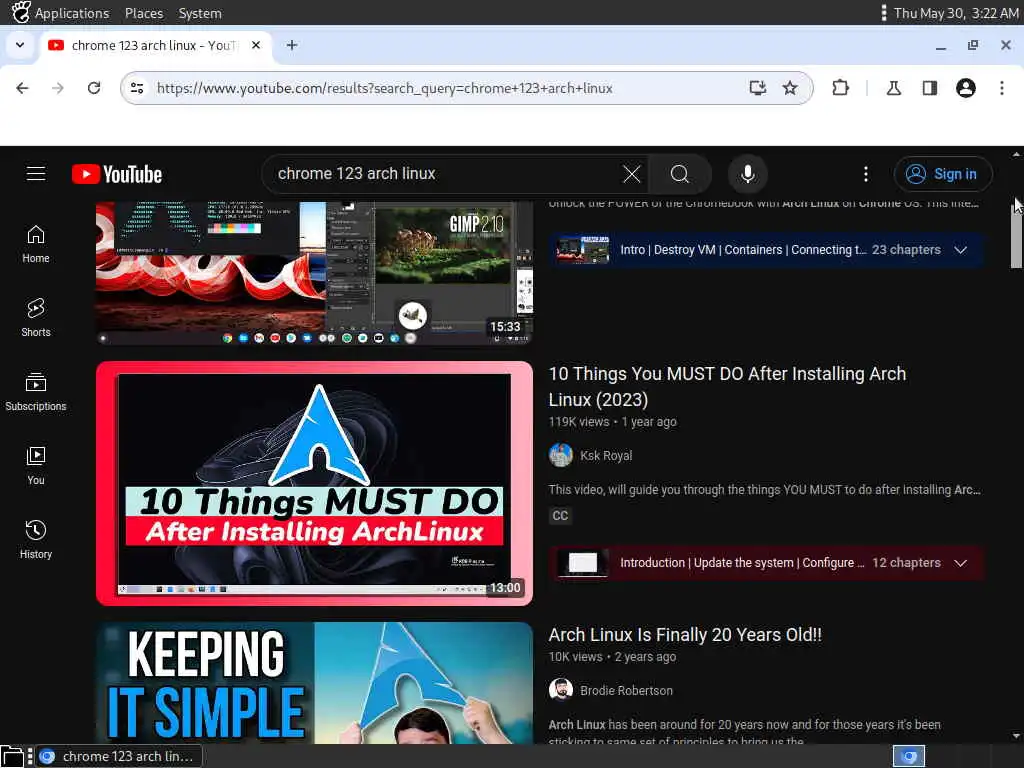Open the GIMP 2.10 video thumbnail
The height and width of the screenshot is (768, 1024).
point(314,272)
